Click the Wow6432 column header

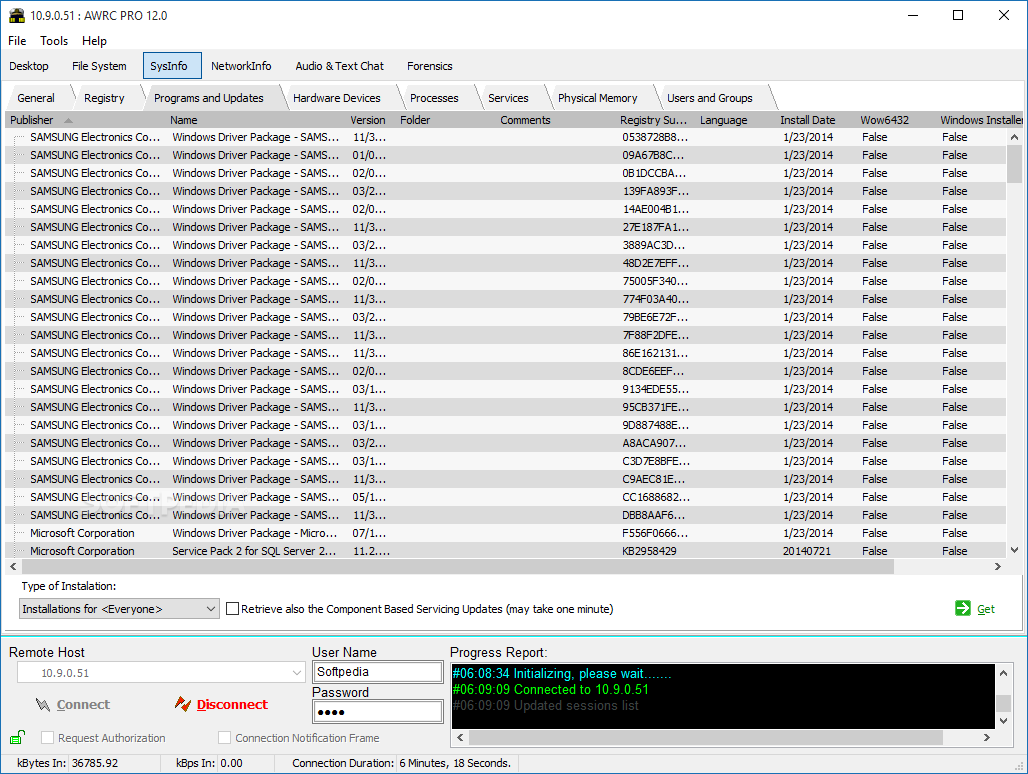click(884, 120)
